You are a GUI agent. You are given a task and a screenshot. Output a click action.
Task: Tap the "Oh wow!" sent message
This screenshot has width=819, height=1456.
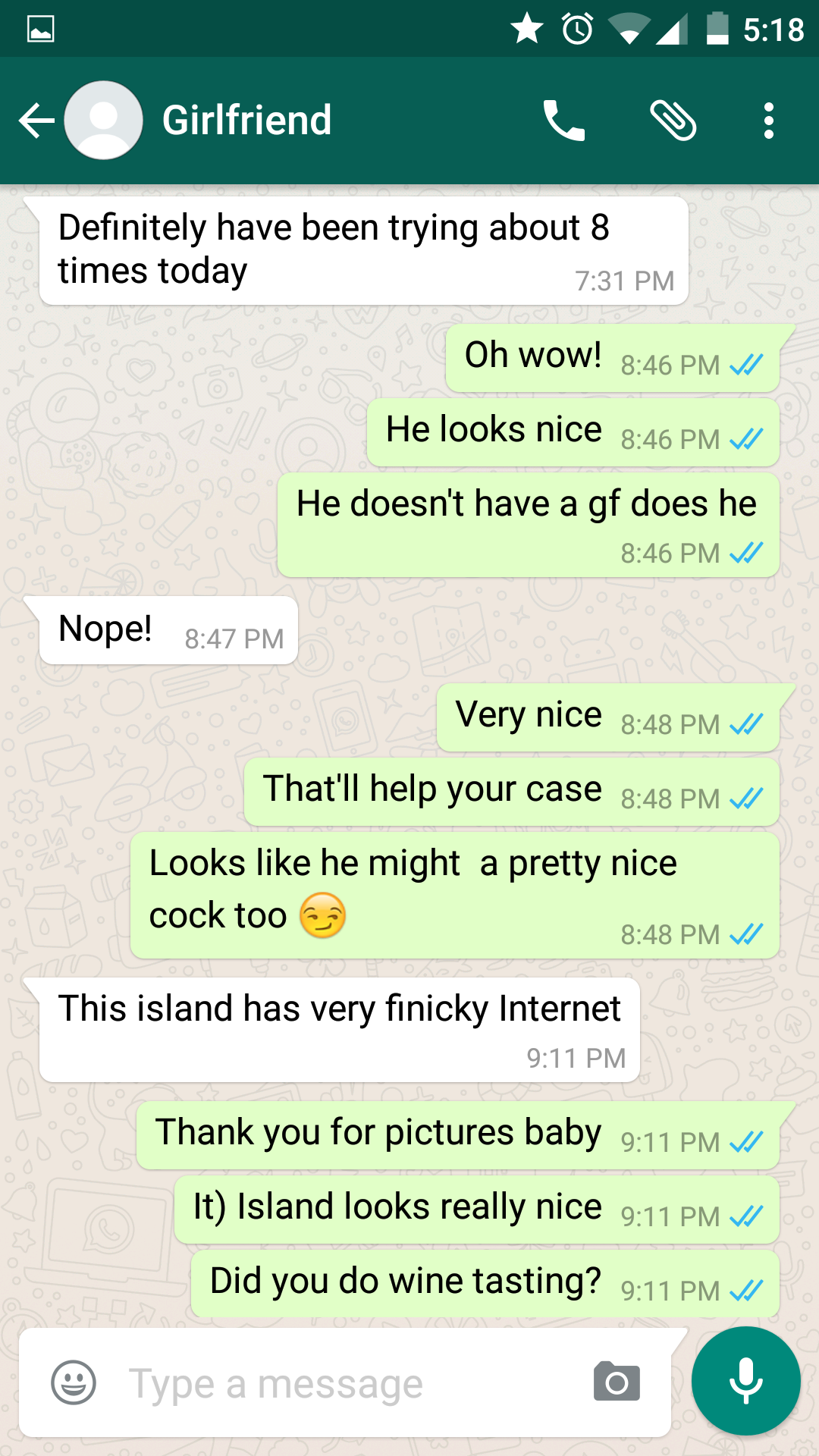pos(613,358)
